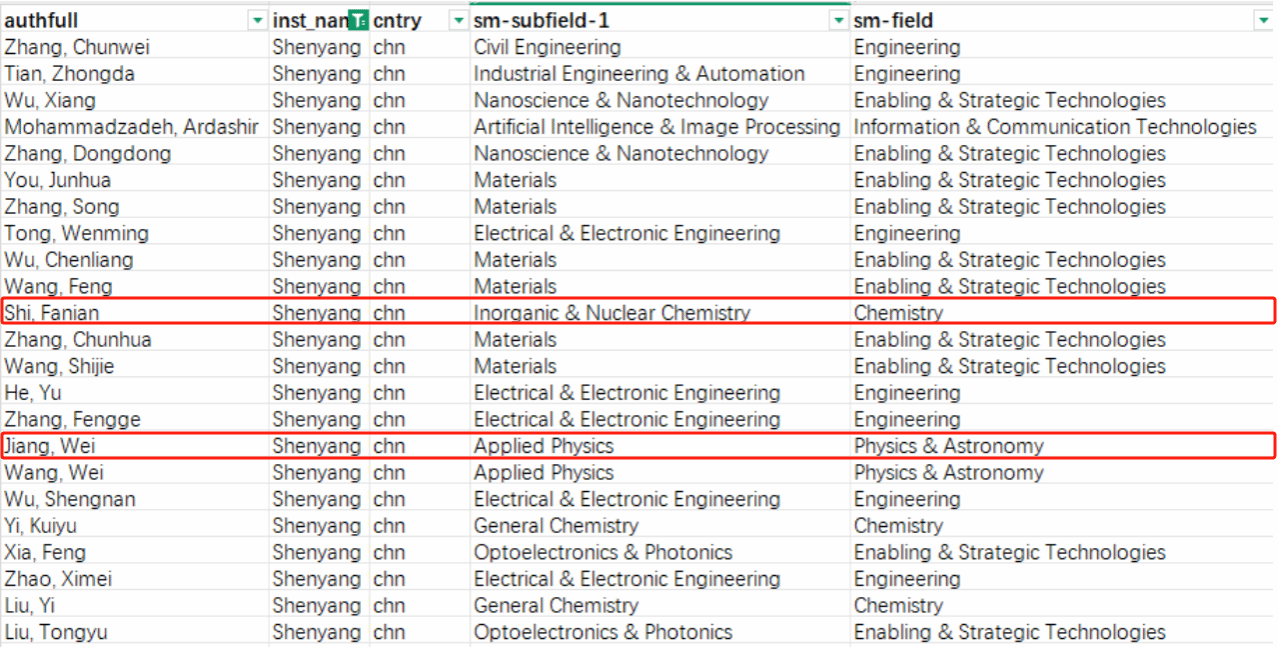Select the Information & Communication Technologies cell
The height and width of the screenshot is (647, 1278).
click(1054, 127)
